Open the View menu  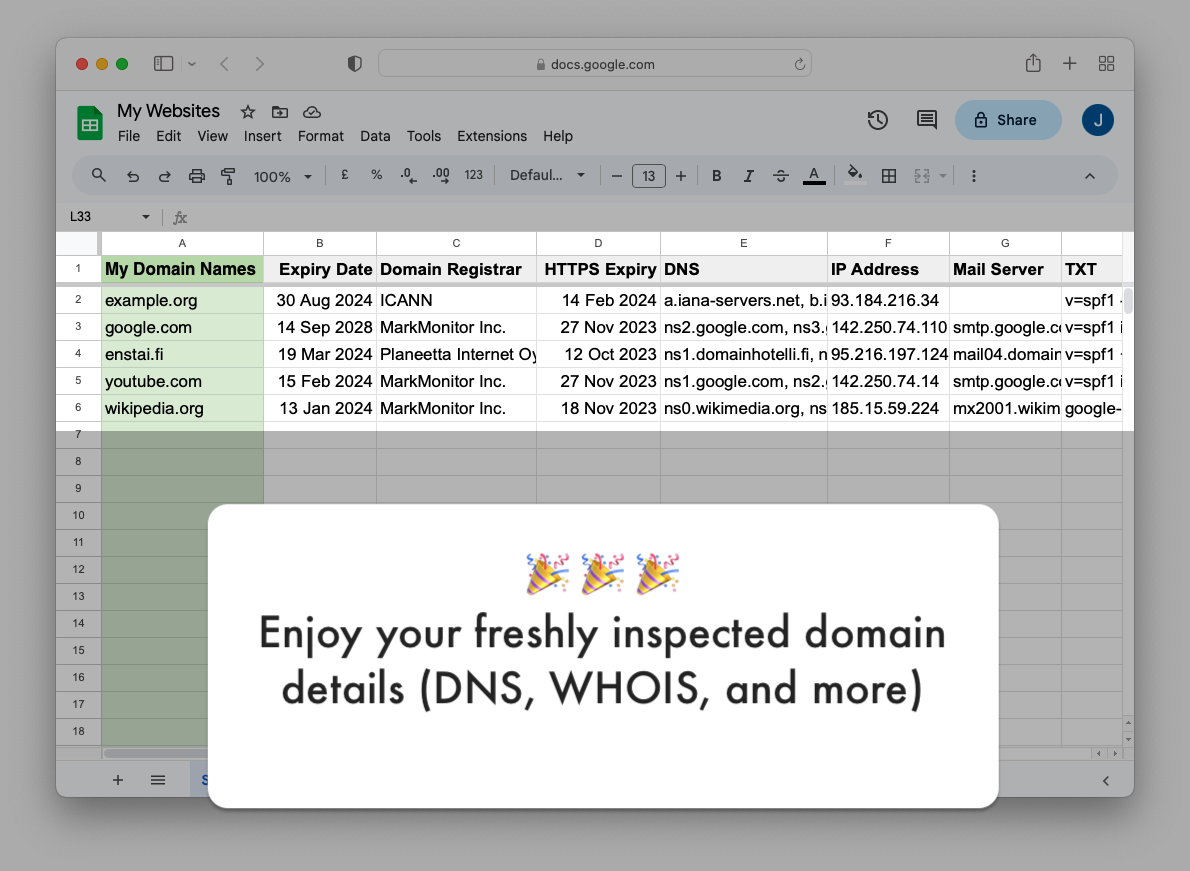coord(212,136)
